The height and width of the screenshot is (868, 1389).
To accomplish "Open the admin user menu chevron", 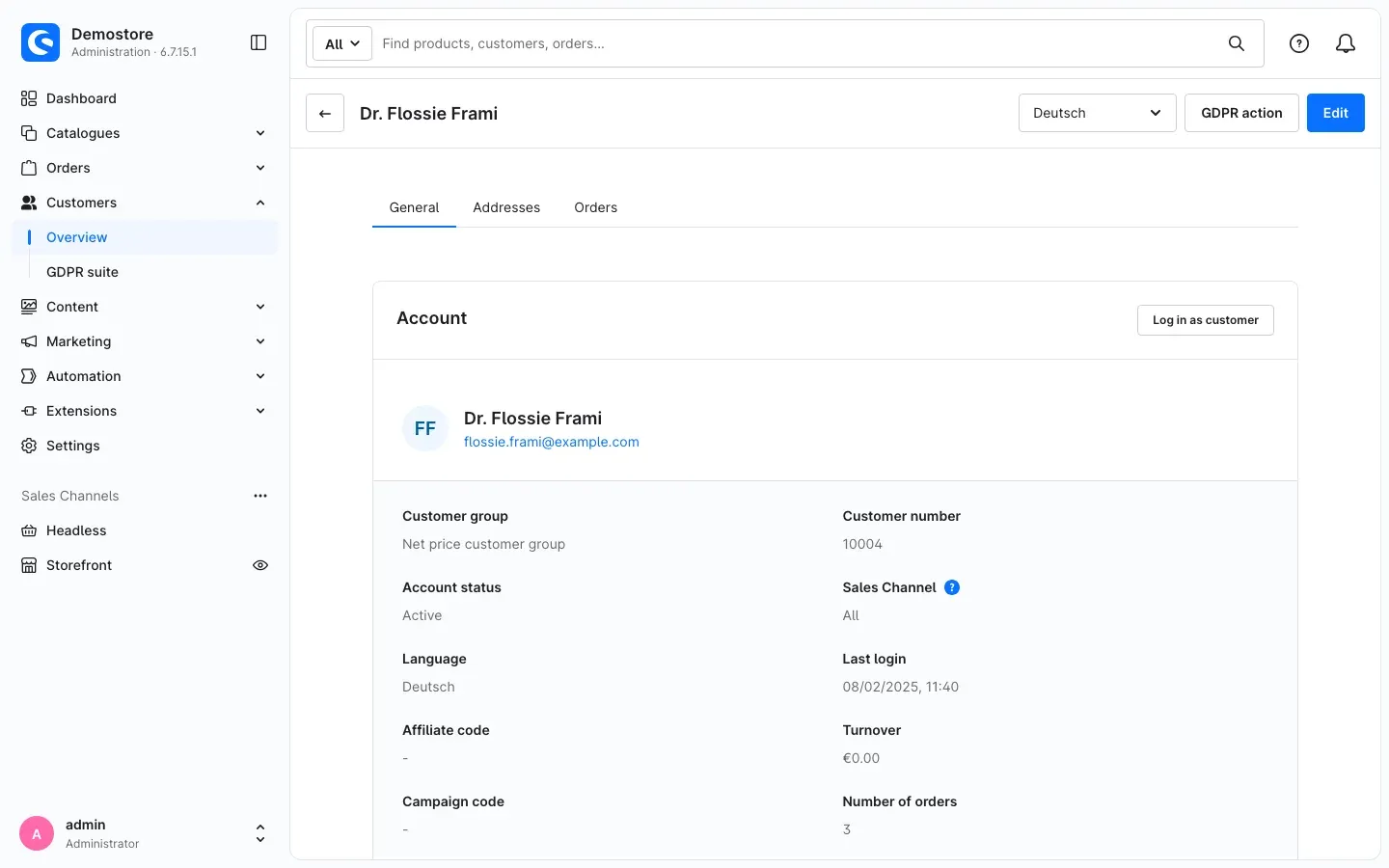I will [260, 833].
